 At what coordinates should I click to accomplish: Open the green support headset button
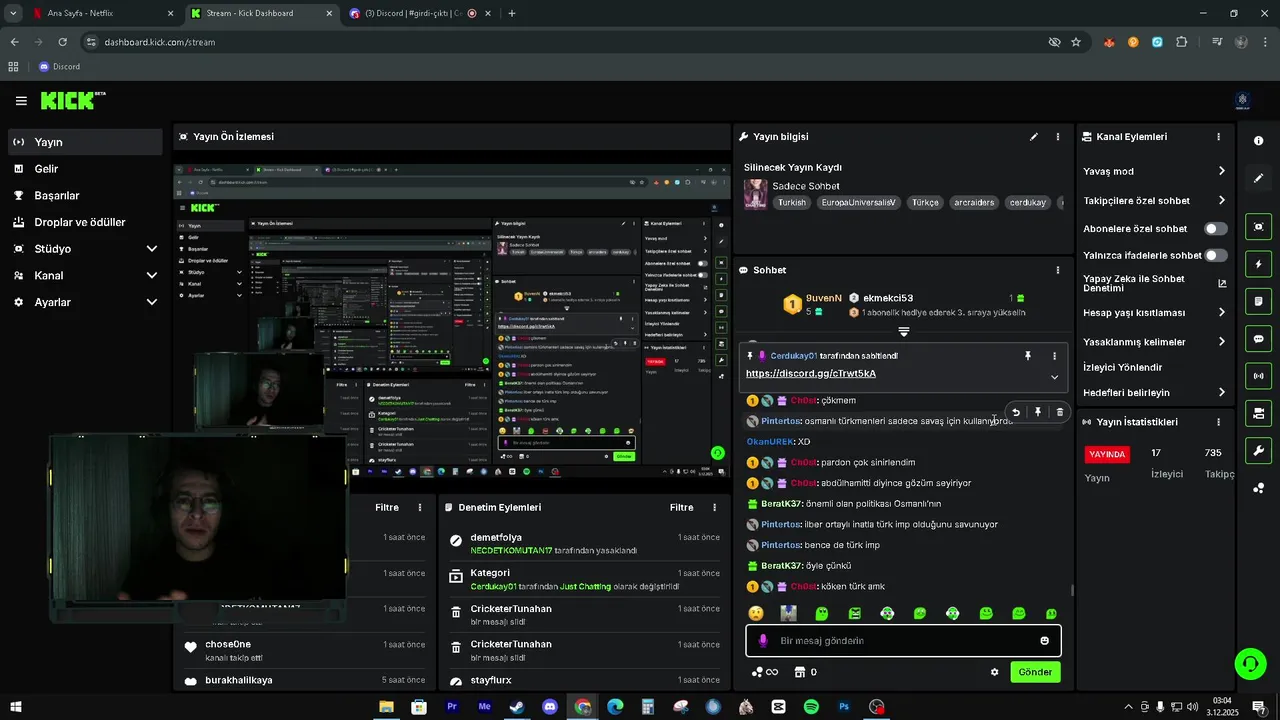(1249, 663)
